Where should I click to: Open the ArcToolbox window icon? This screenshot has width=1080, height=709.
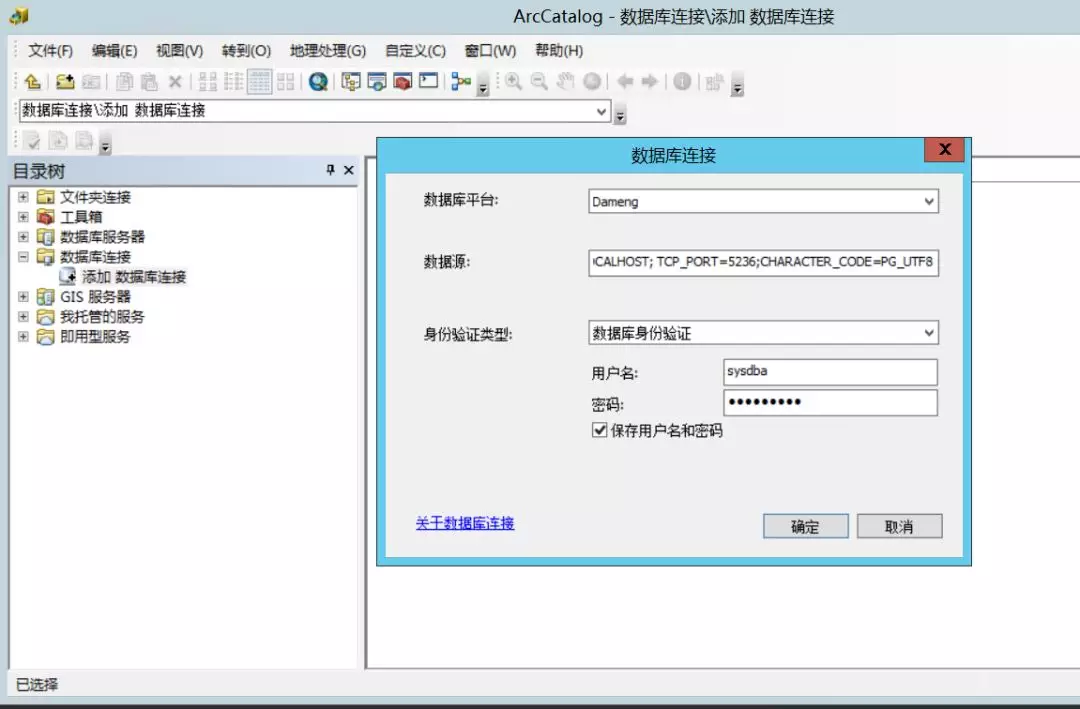click(x=401, y=82)
